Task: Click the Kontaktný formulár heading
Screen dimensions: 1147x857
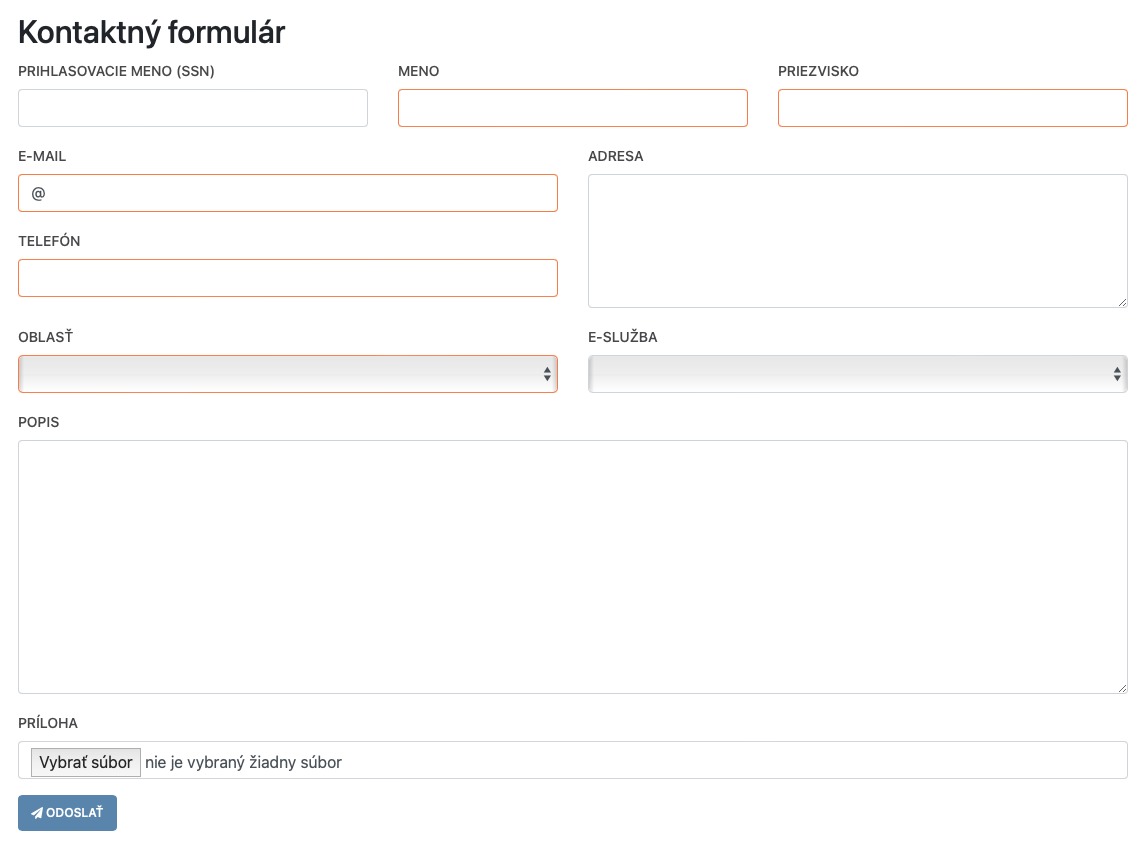Action: [152, 32]
